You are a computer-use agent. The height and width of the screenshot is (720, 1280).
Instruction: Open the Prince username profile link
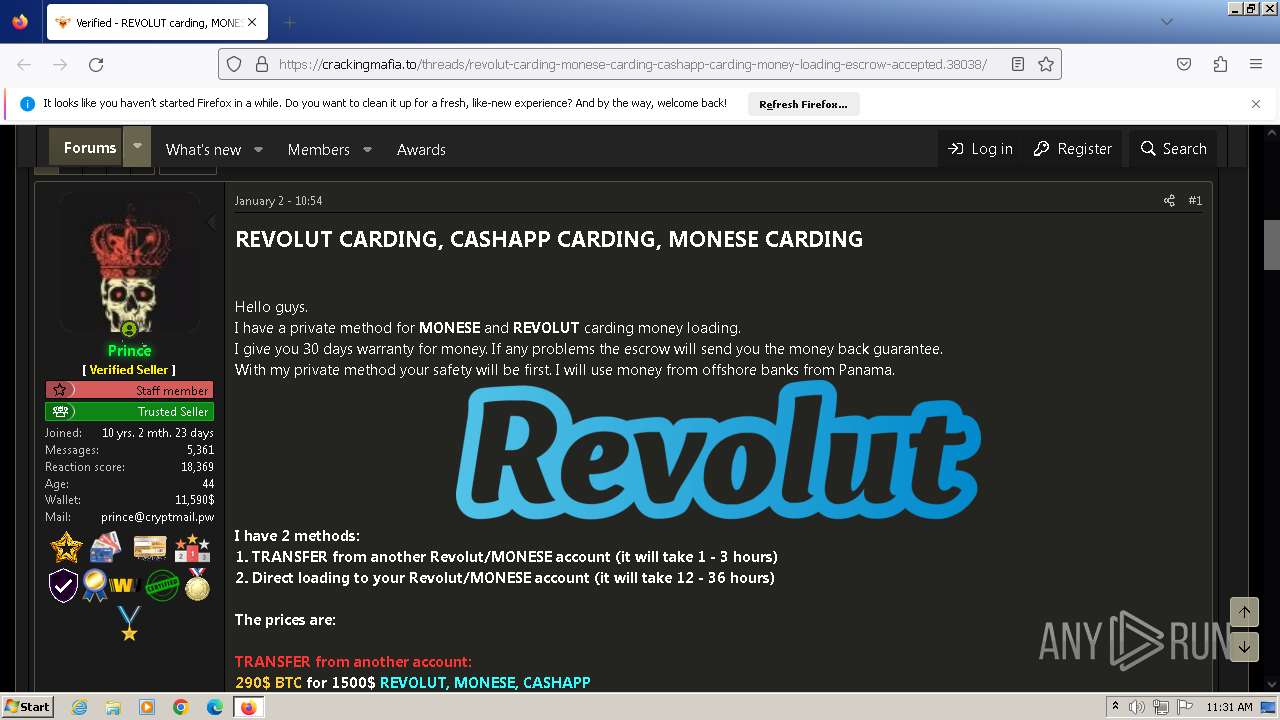tap(129, 350)
